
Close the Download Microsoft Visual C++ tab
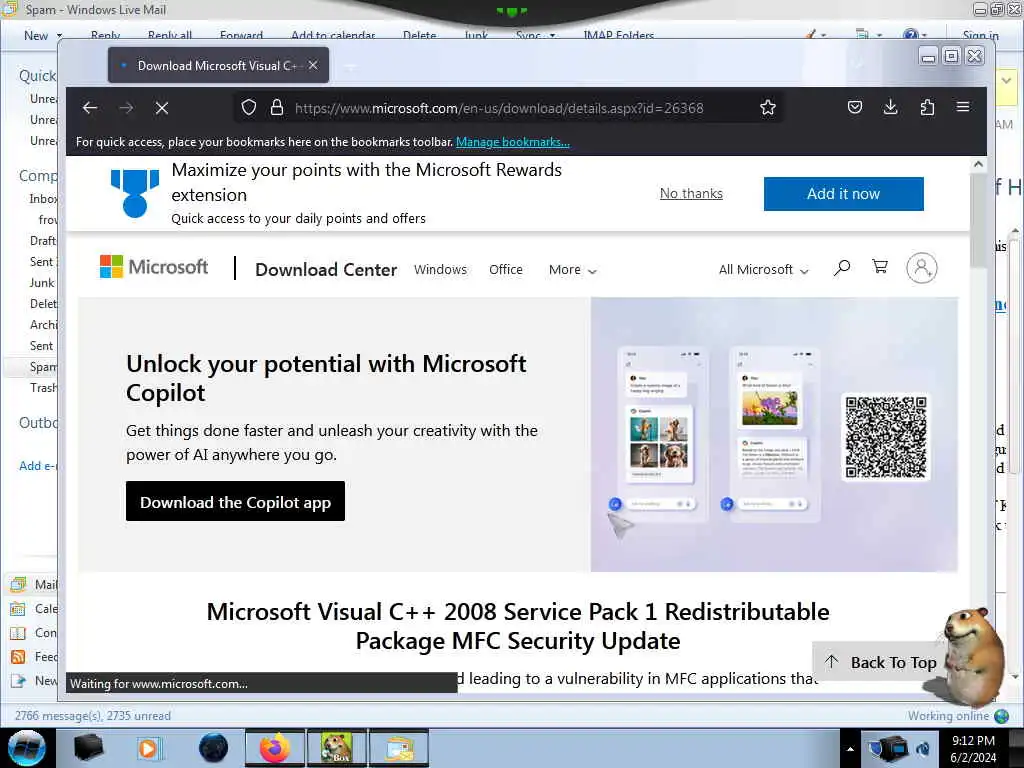coord(313,65)
